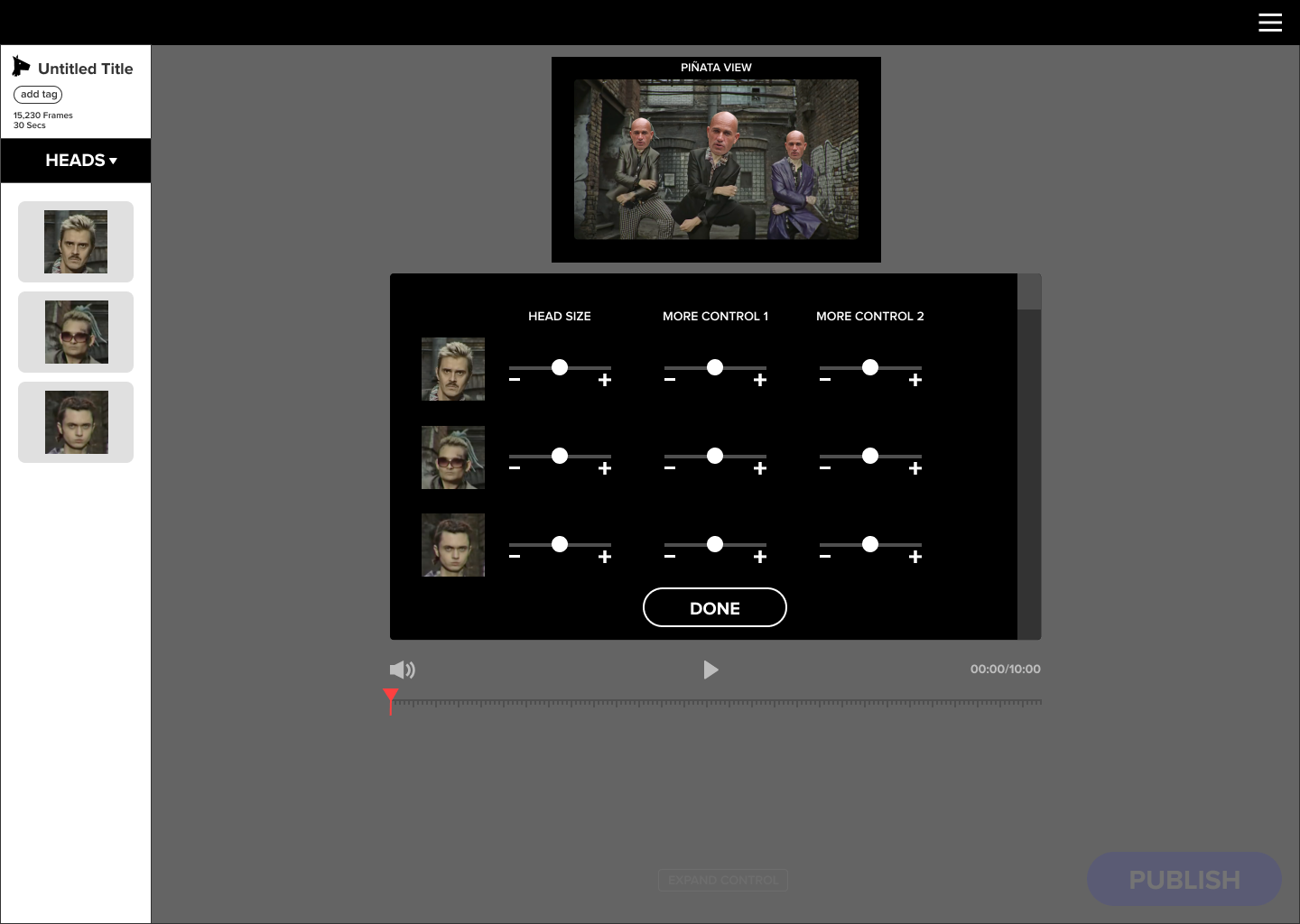Increase head size for the sunglasses head
The height and width of the screenshot is (924, 1300).
tap(605, 468)
